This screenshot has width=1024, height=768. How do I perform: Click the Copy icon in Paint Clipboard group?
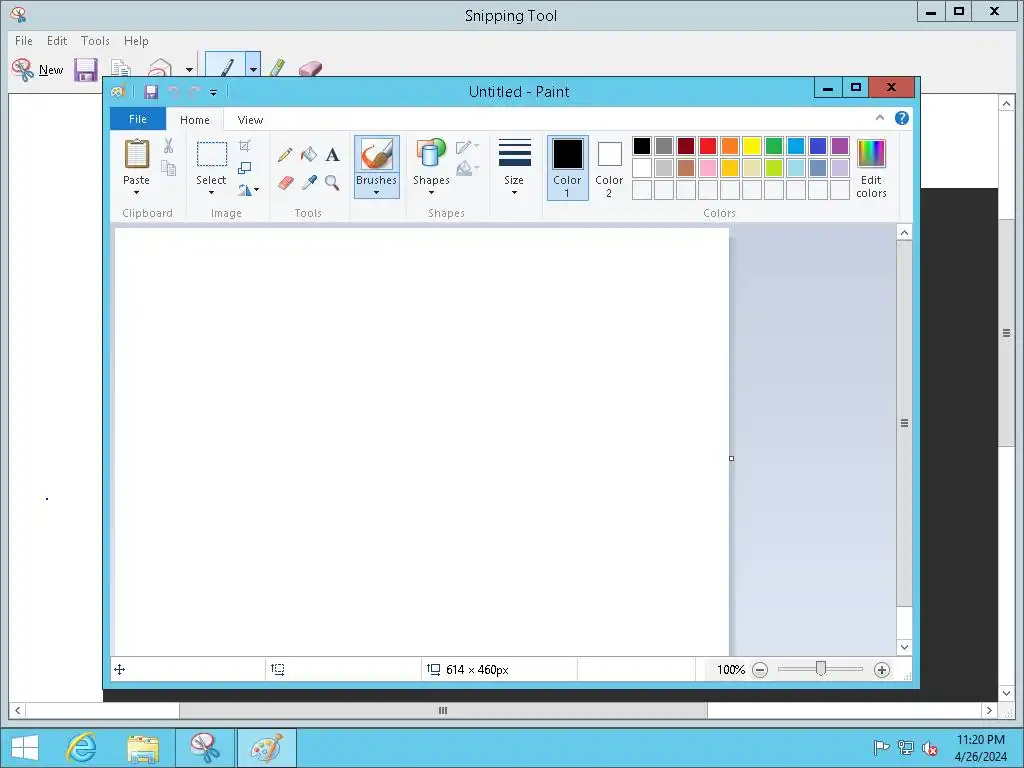coord(168,168)
